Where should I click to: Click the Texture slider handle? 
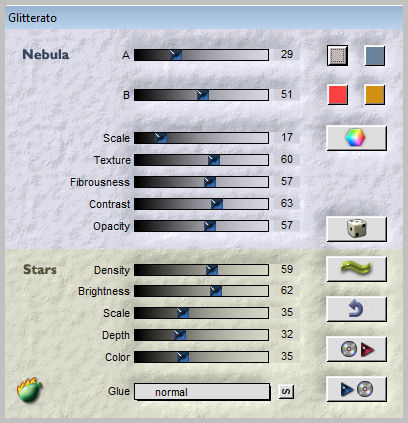214,160
